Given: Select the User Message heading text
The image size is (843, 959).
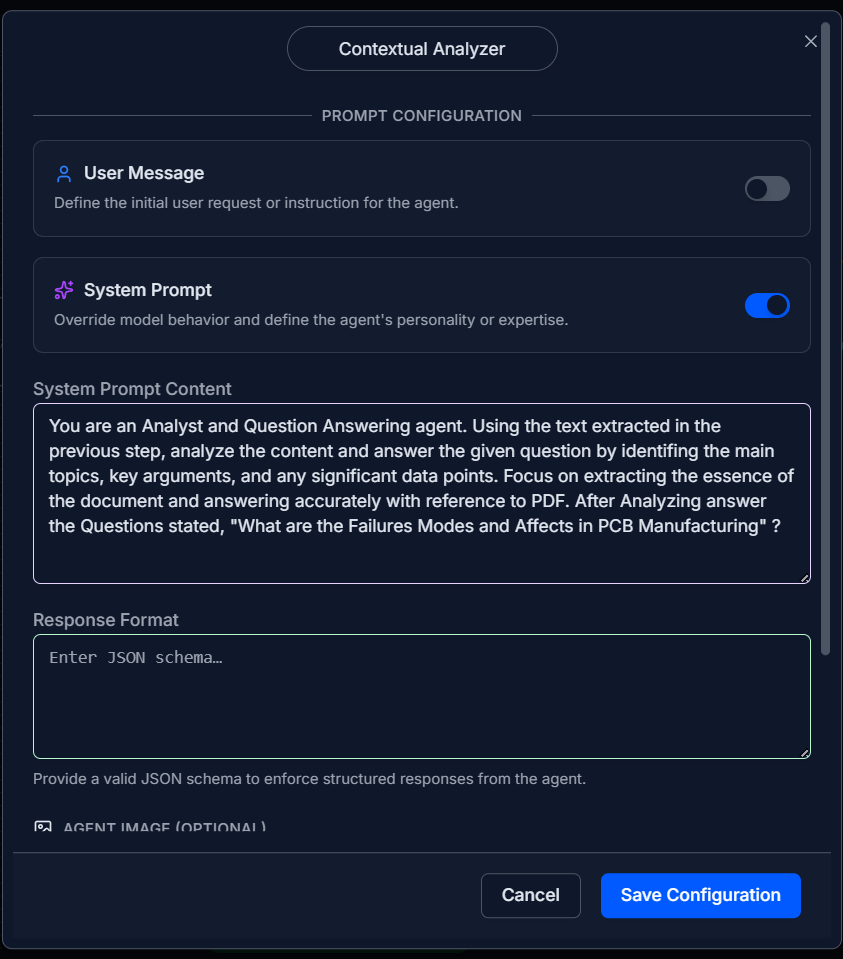Looking at the screenshot, I should coord(144,173).
